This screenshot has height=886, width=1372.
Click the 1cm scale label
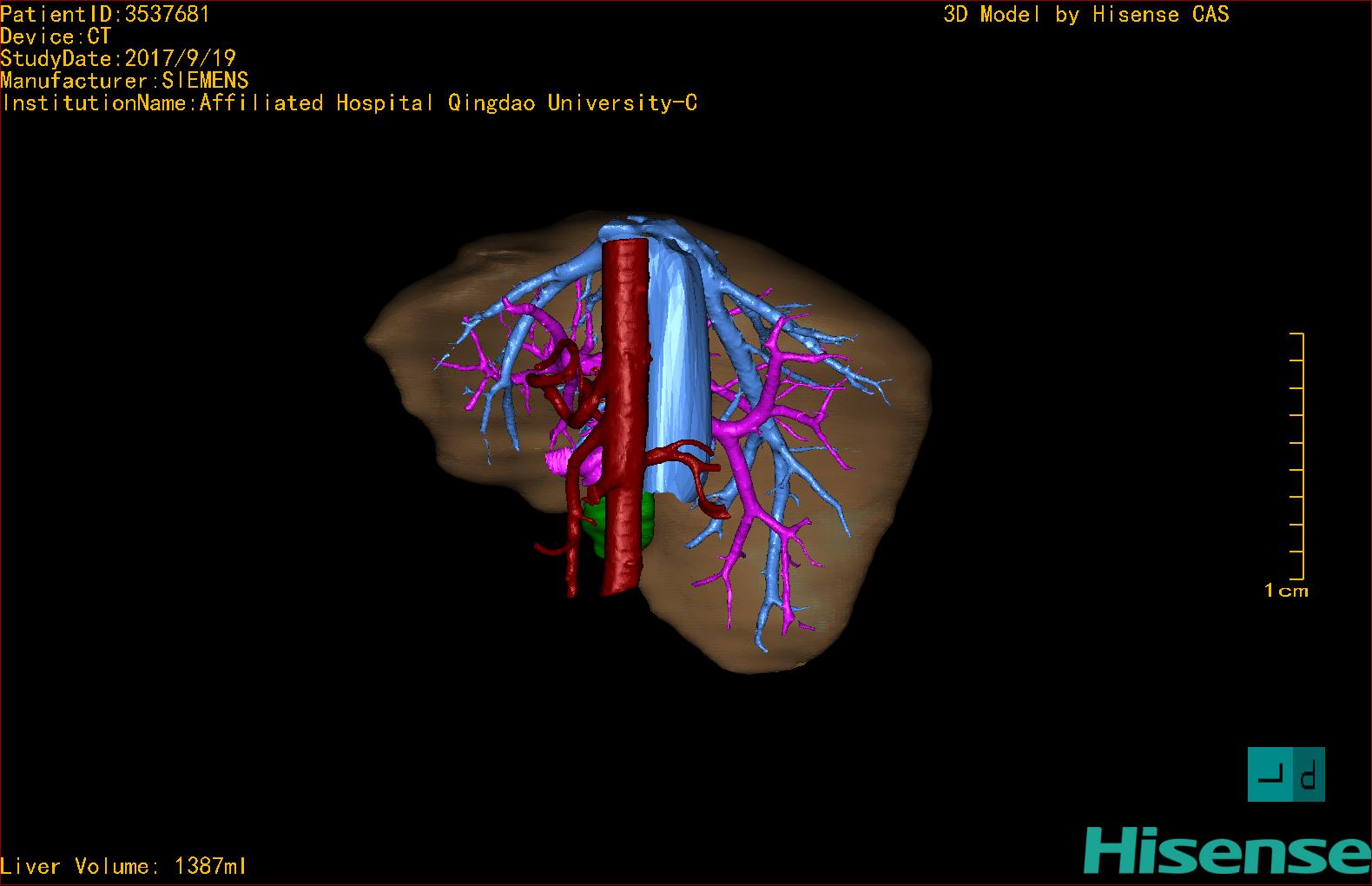1285,591
